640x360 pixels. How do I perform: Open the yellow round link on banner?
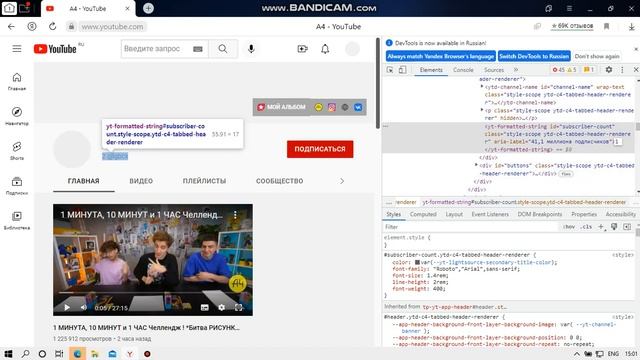tap(318, 107)
